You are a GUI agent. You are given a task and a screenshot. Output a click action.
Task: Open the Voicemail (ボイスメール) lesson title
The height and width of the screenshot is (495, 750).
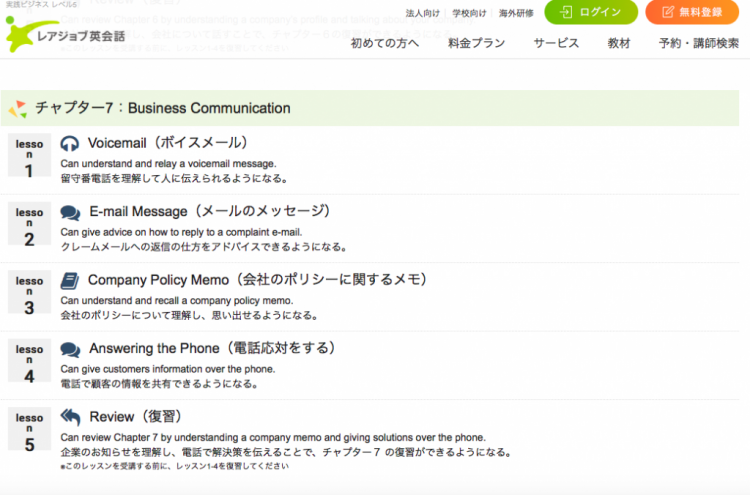[167, 143]
